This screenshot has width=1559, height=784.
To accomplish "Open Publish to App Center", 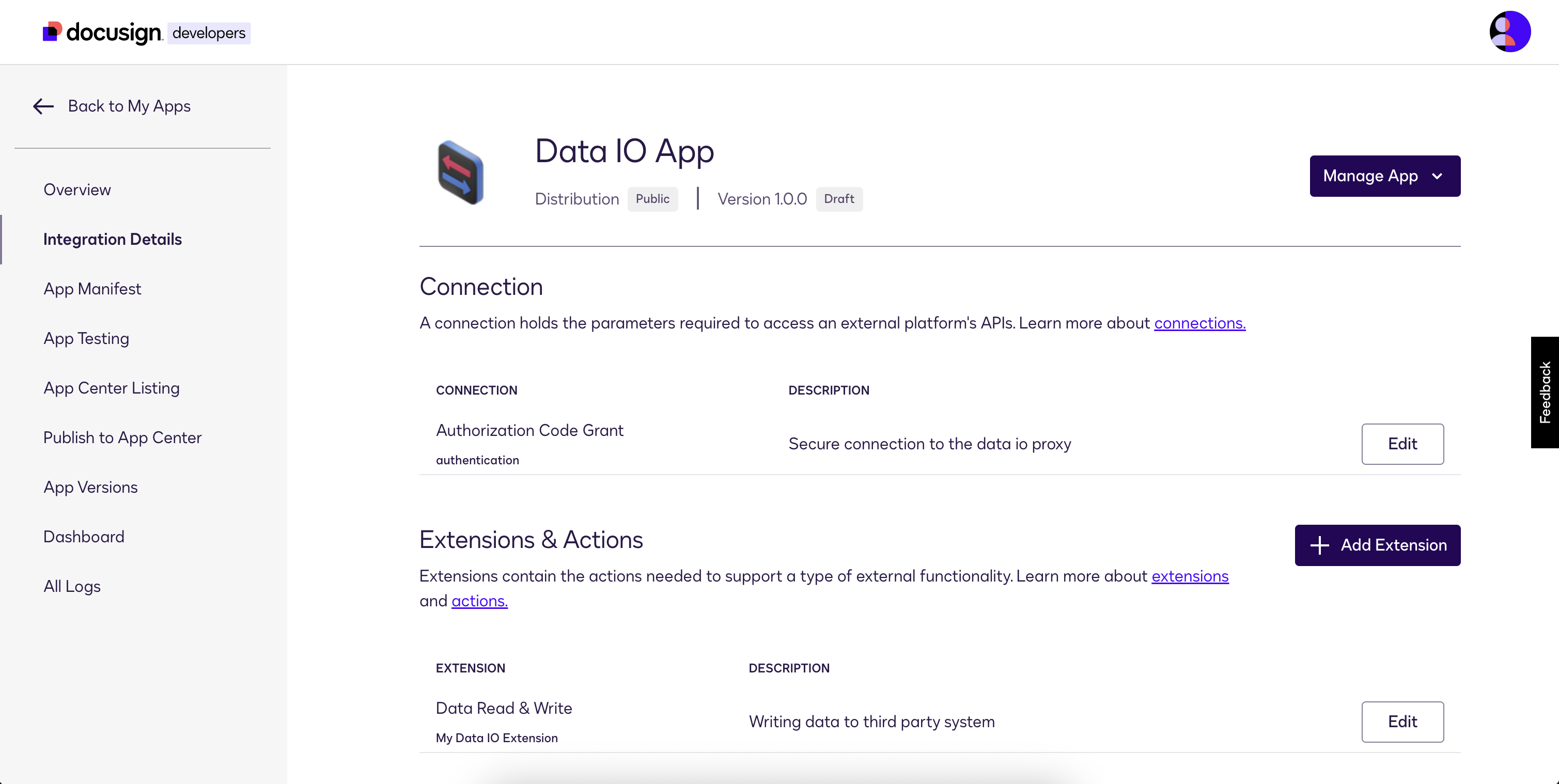I will point(122,437).
